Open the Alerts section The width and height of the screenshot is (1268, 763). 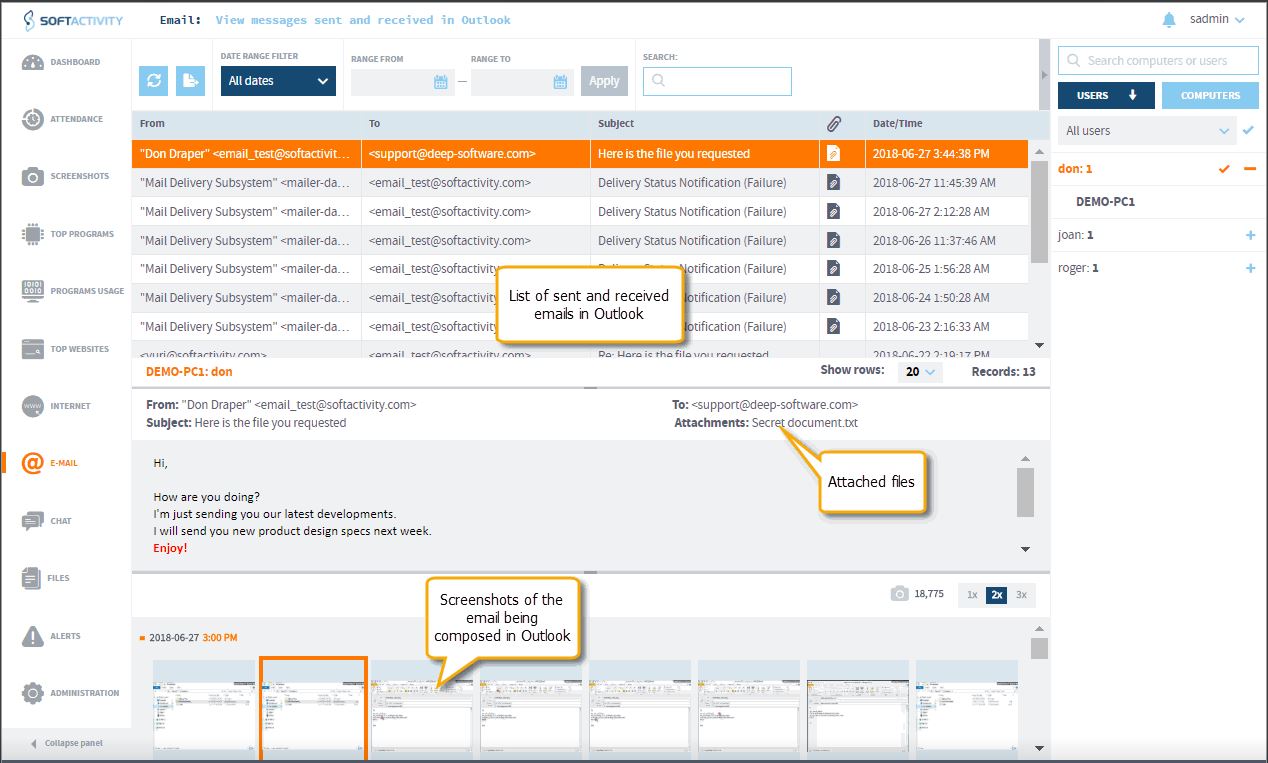pos(51,636)
